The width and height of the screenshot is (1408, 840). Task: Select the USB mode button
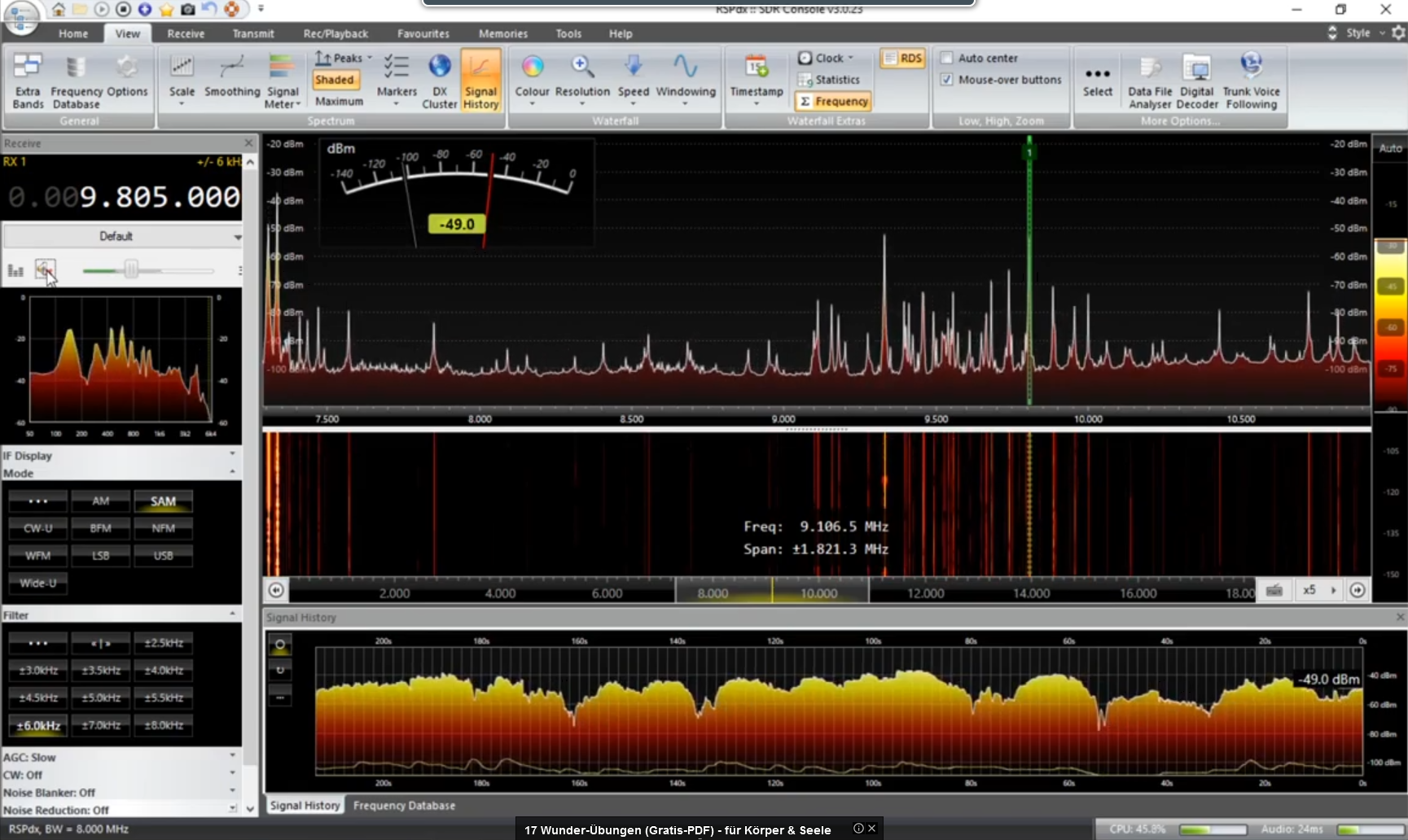163,556
